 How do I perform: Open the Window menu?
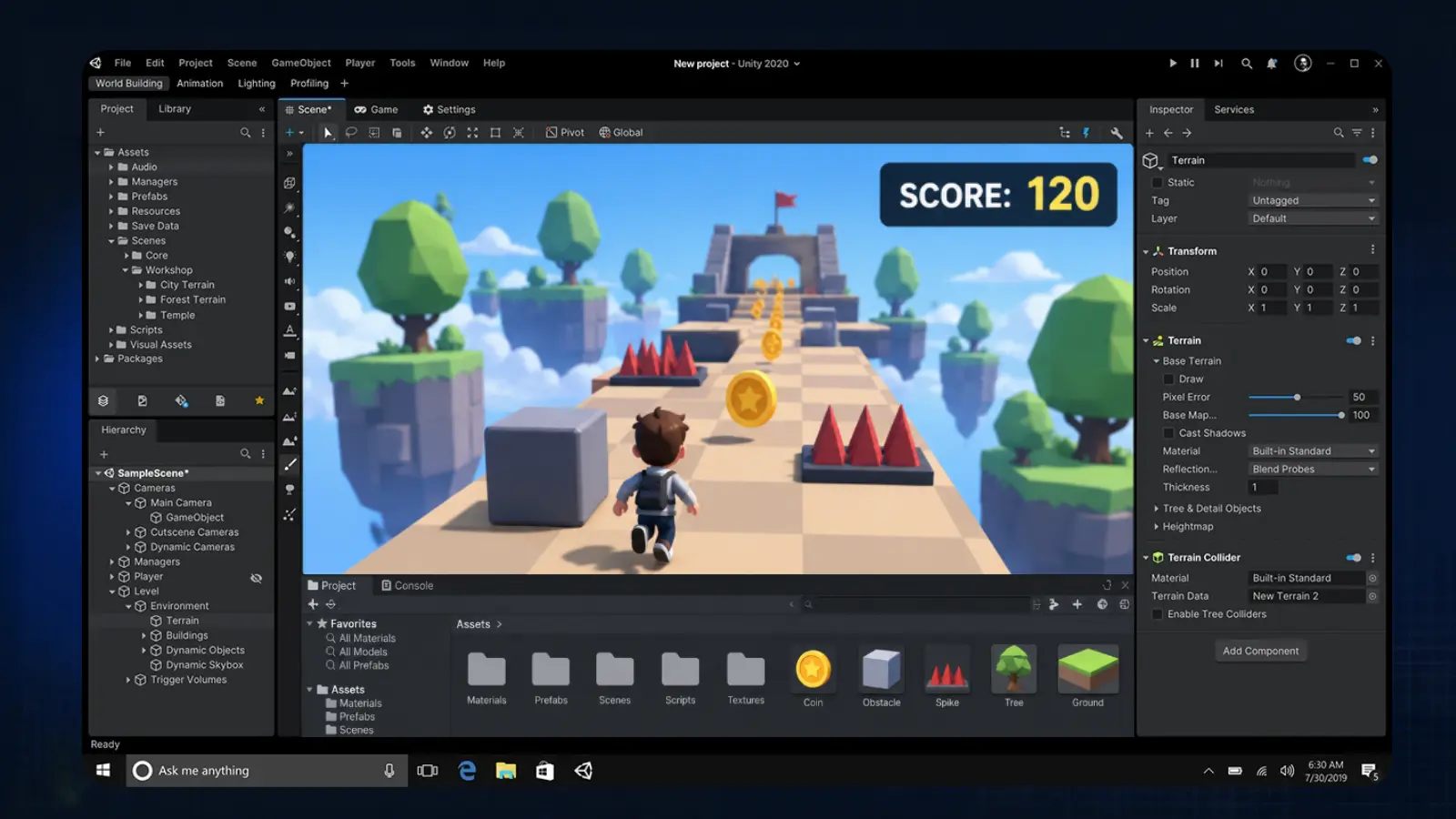click(x=449, y=63)
